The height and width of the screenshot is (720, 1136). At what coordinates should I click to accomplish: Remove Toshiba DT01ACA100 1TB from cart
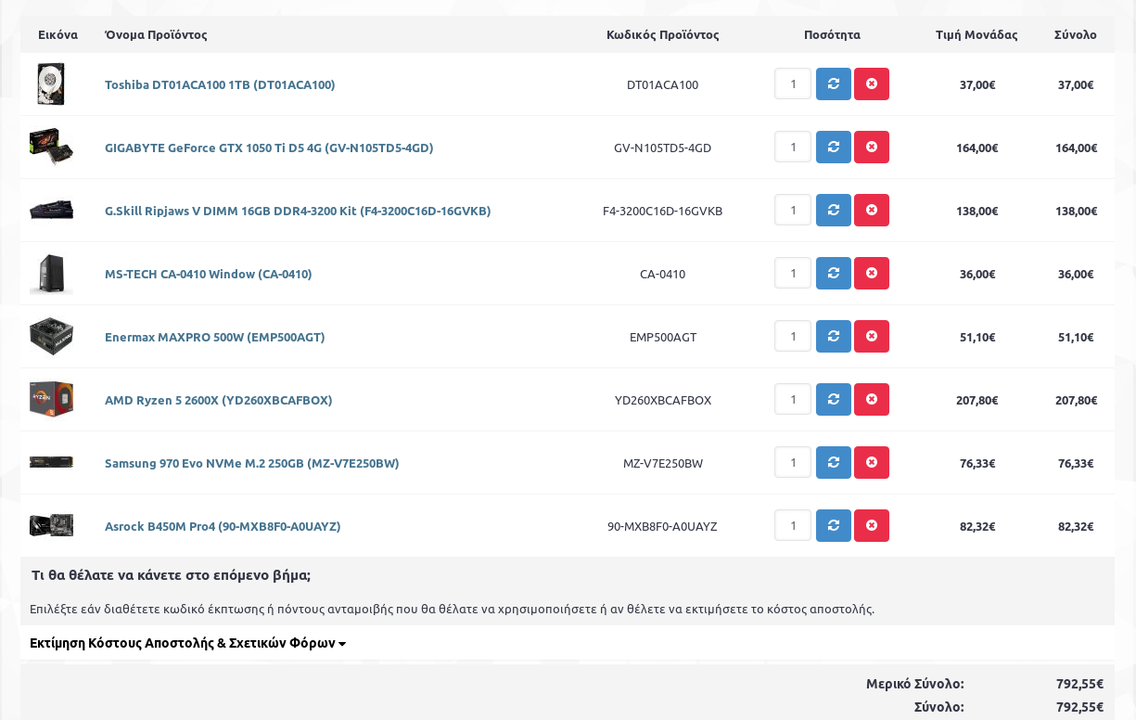[x=872, y=84]
